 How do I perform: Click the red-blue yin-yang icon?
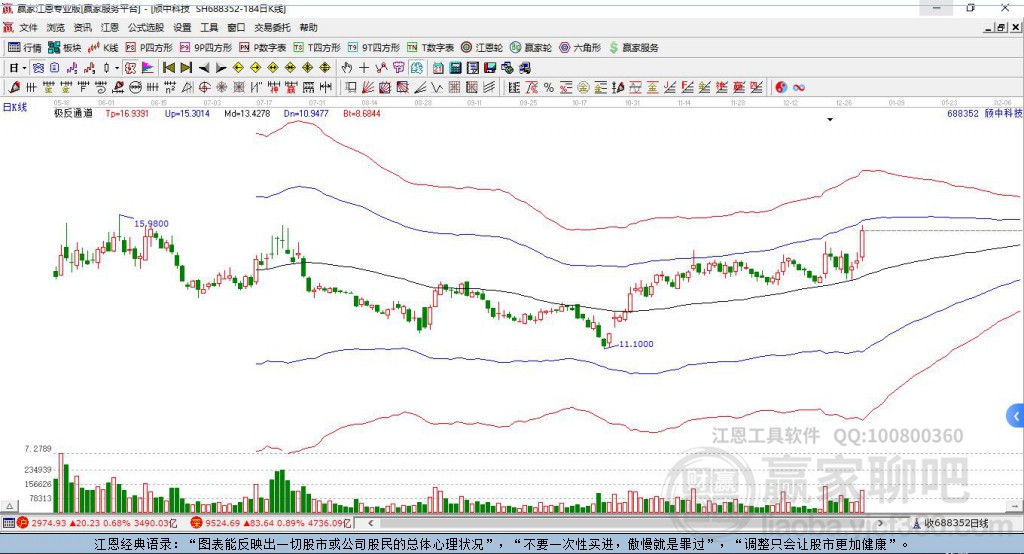point(781,88)
